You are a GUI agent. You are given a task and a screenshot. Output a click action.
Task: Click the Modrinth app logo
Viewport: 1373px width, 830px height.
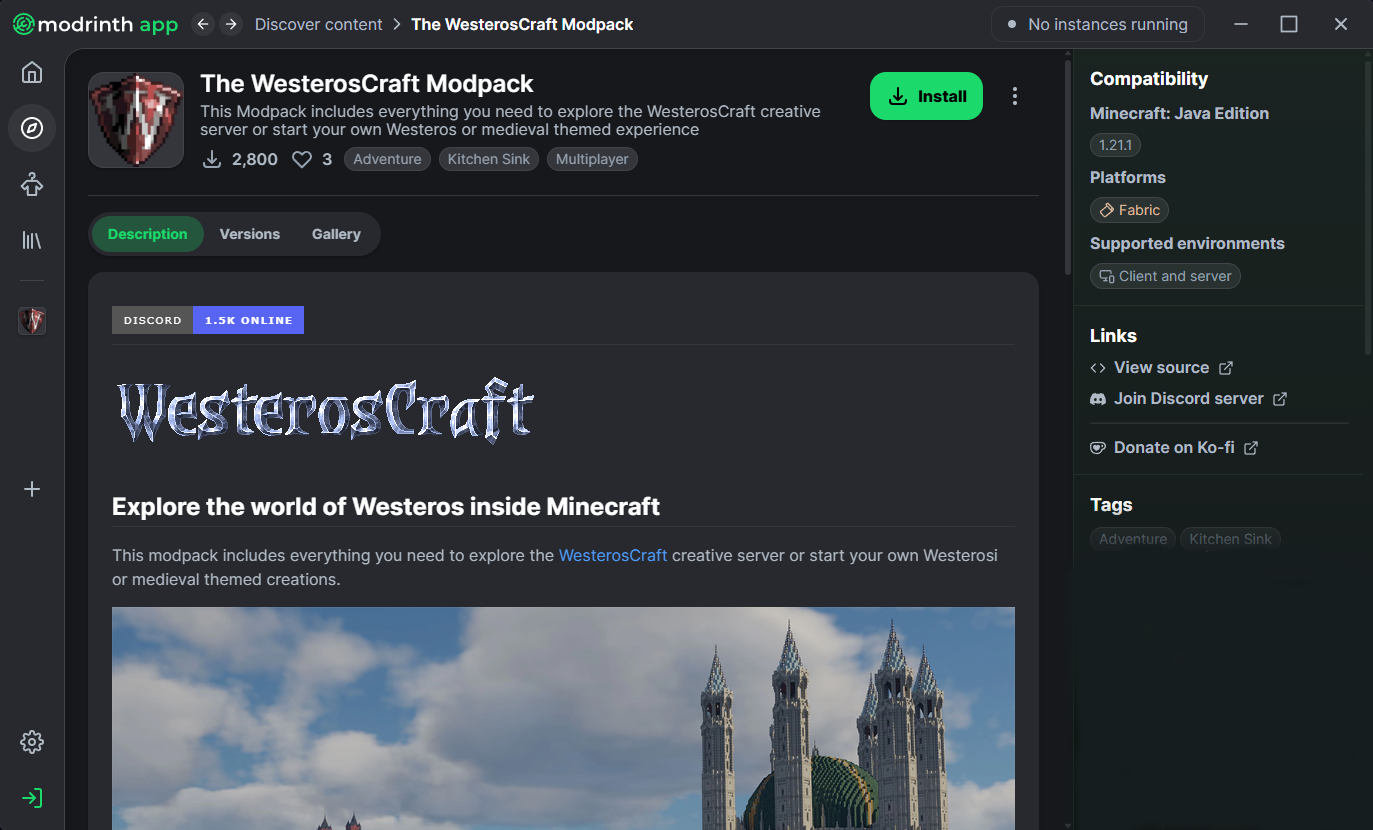95,24
